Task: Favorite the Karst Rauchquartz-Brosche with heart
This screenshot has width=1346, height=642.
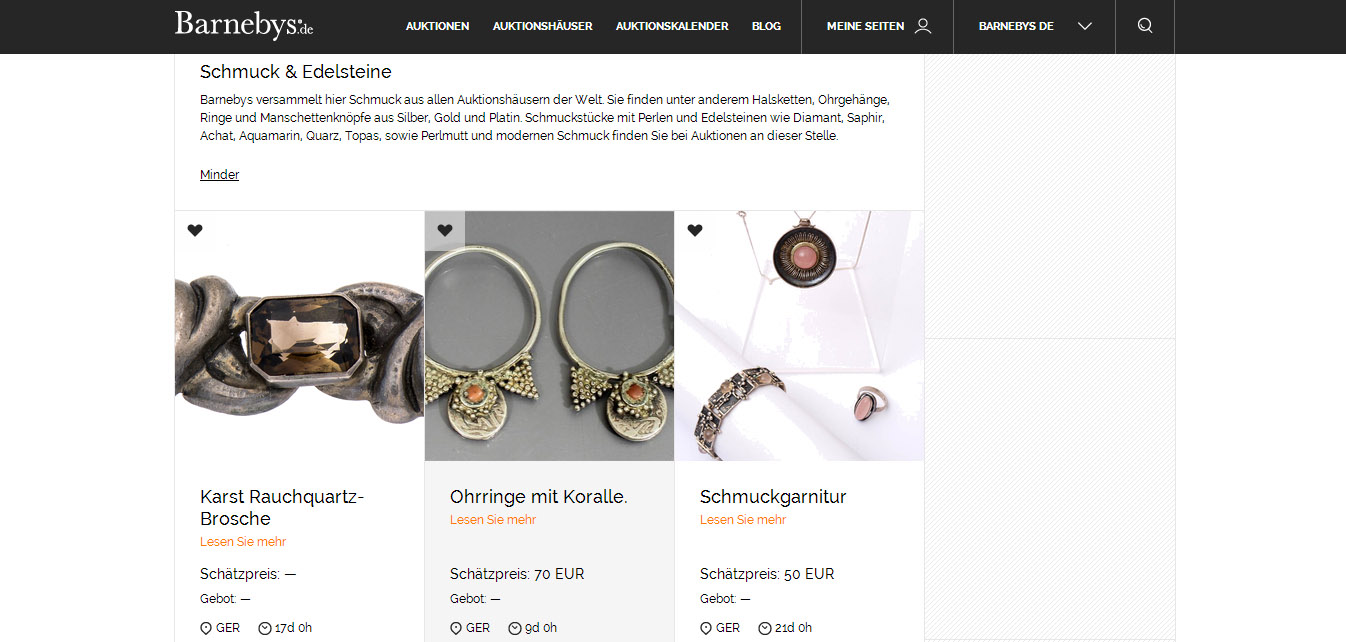Action: click(x=195, y=231)
